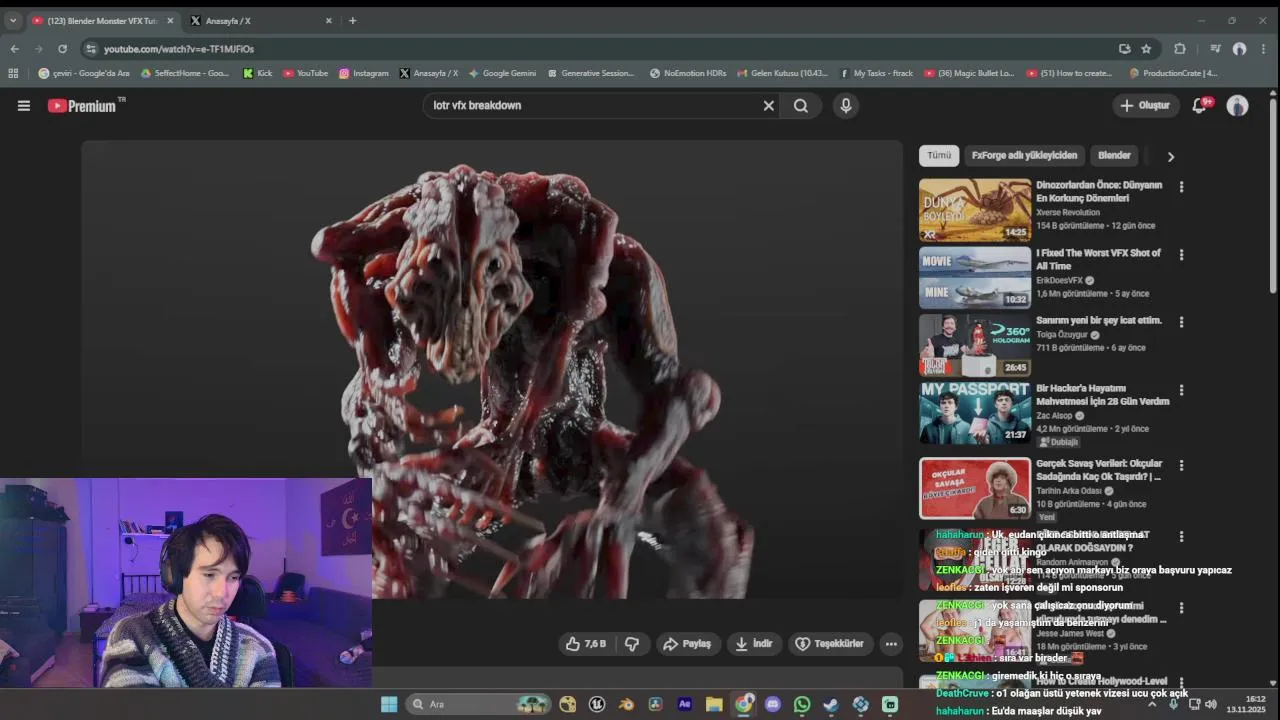1280x720 pixels.
Task: Open File Explorer from the taskbar
Action: coord(713,704)
